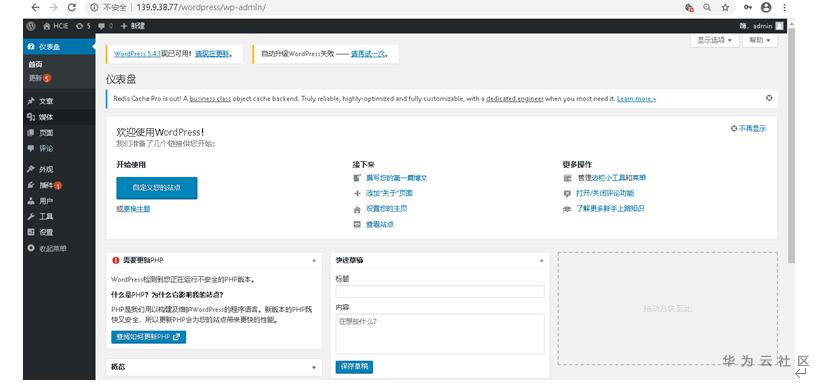
Task: Click the WordPress logo in admin bar
Action: pyautogui.click(x=31, y=26)
